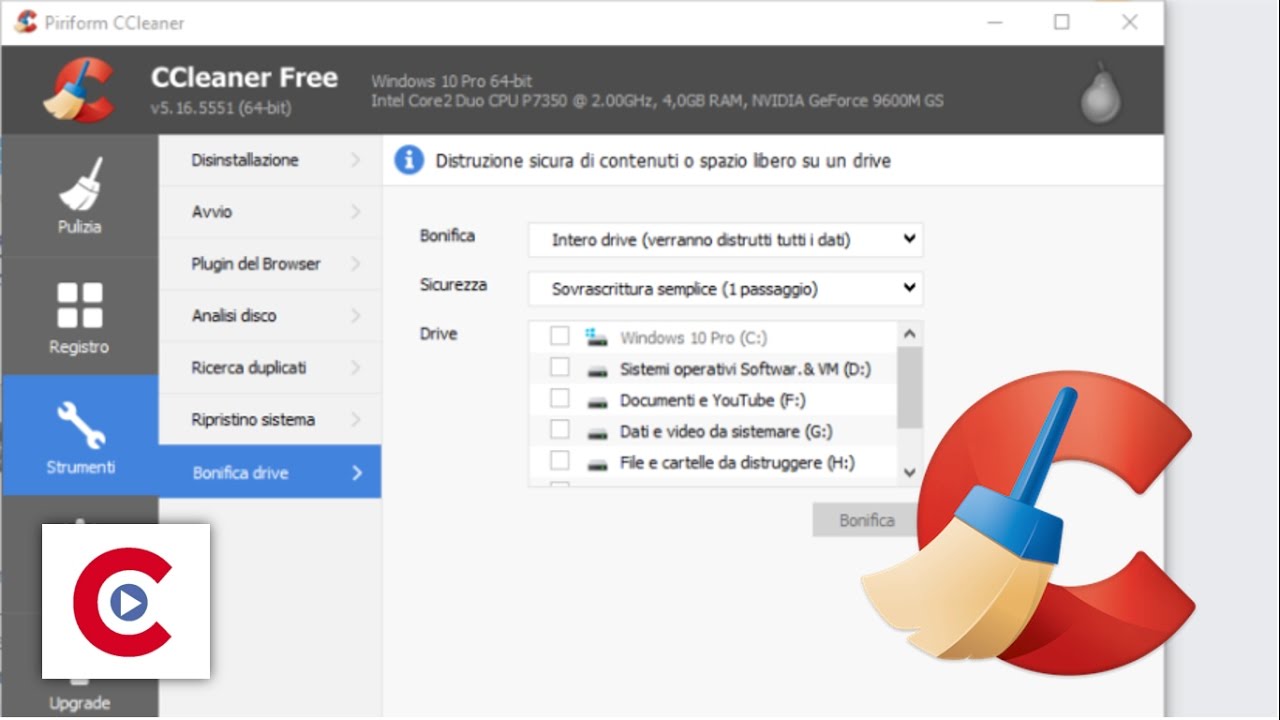Maximize the CCleaner window
This screenshot has width=1280, height=720.
(1062, 22)
